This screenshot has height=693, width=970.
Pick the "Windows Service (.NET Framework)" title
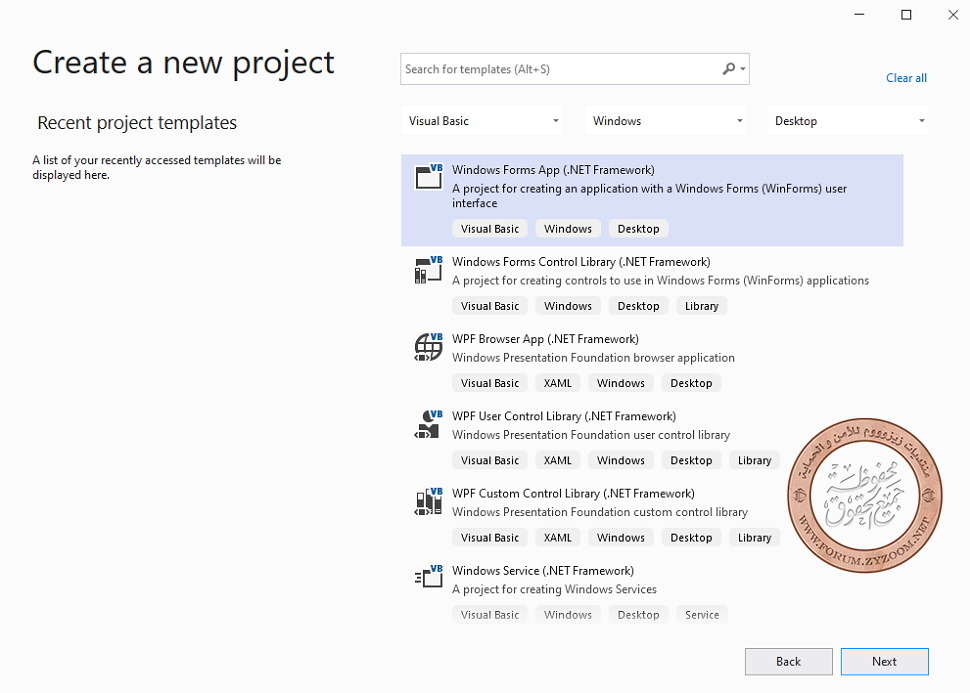click(543, 570)
